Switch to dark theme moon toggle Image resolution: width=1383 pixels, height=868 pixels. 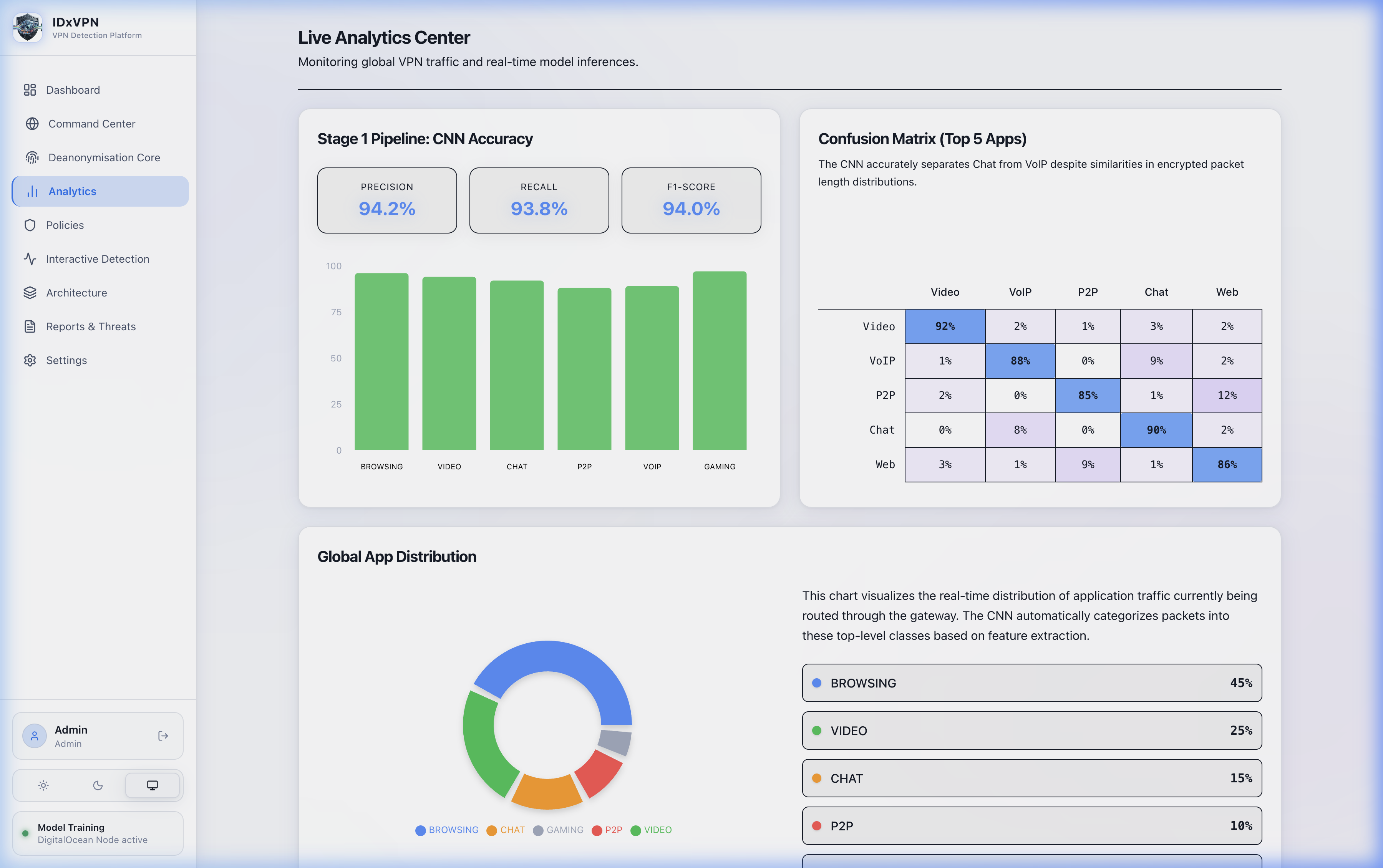point(98,785)
